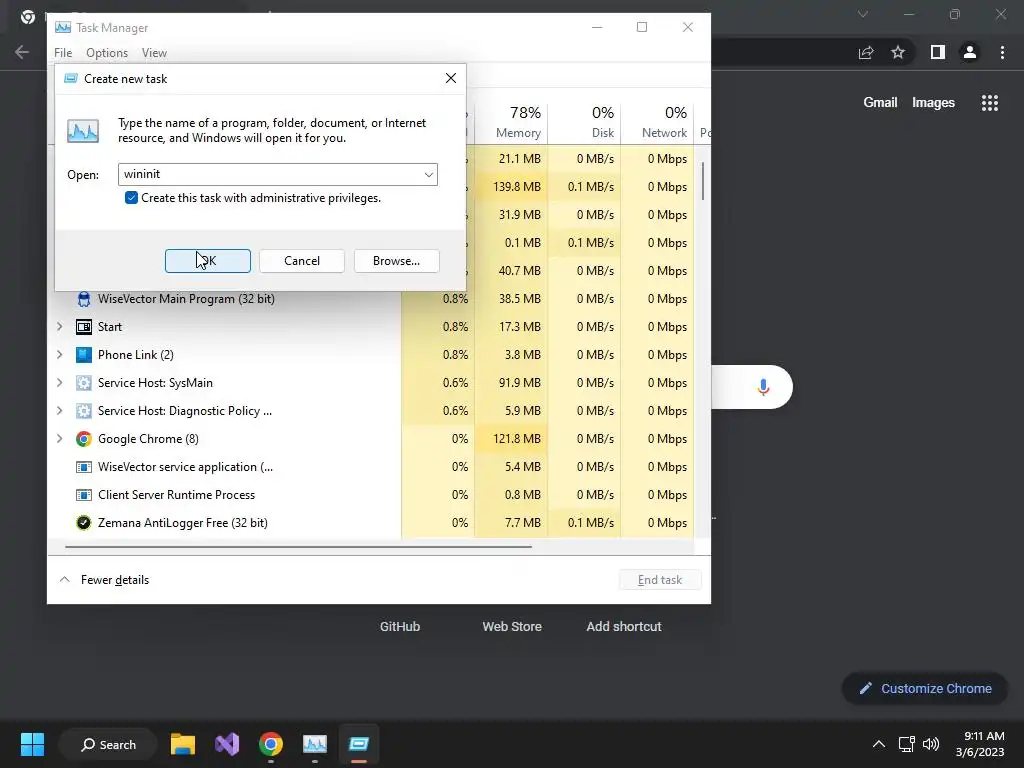Viewport: 1024px width, 768px height.
Task: Open the clock and date flyout
Action: pyautogui.click(x=979, y=744)
